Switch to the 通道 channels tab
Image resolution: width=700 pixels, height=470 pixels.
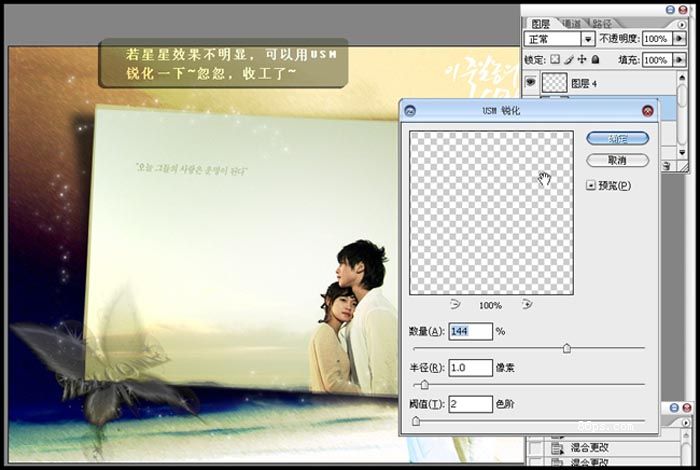[x=571, y=24]
